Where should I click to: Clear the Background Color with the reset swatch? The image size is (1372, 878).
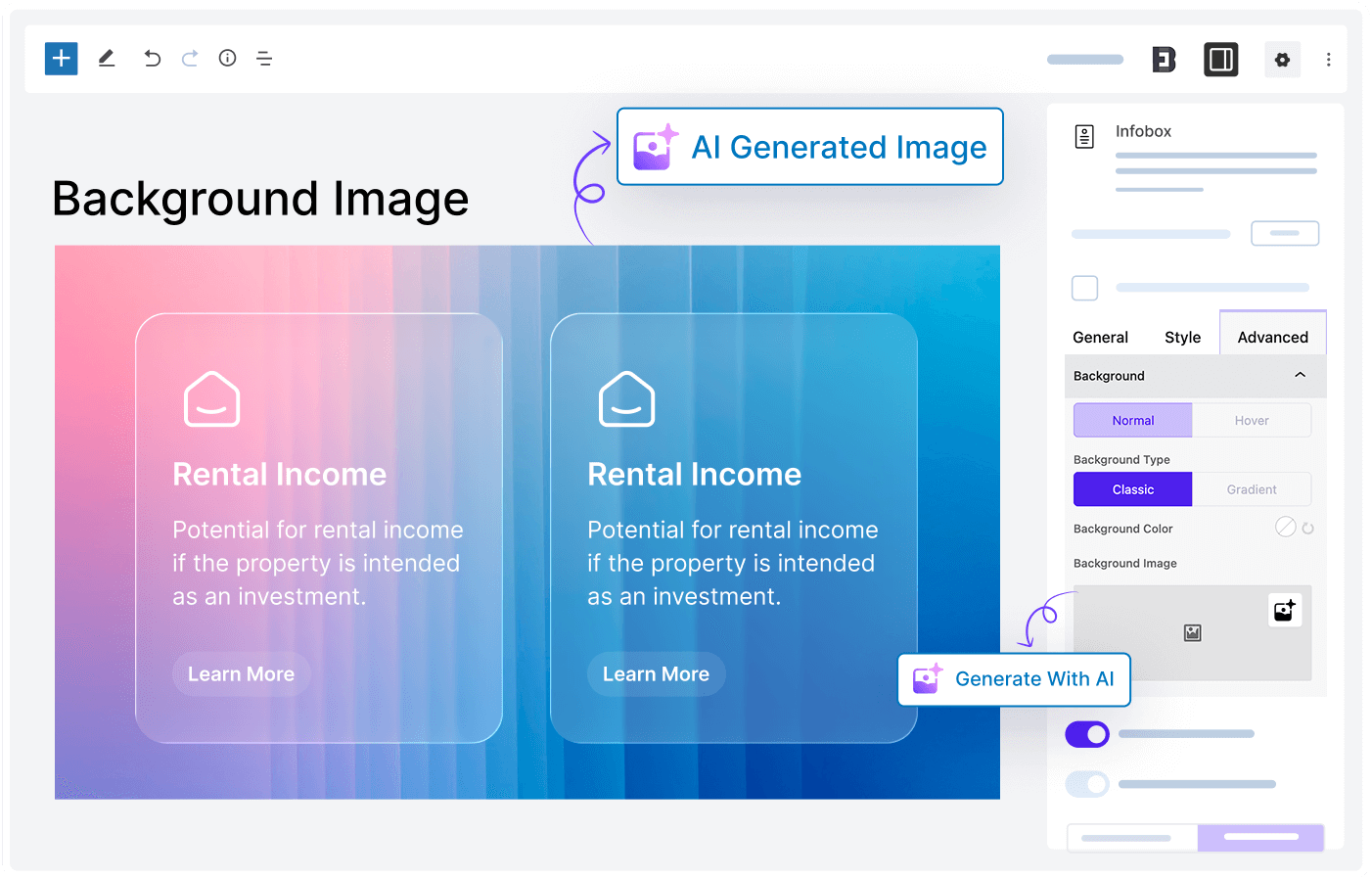coord(1286,527)
